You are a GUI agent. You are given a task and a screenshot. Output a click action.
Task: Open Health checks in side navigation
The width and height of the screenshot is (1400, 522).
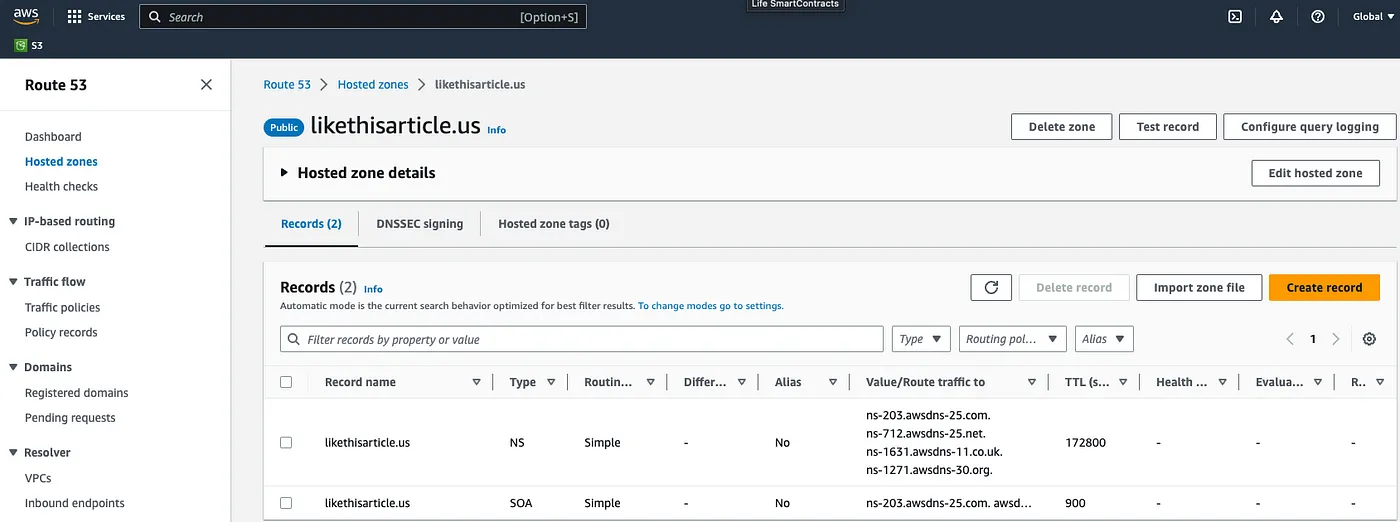click(x=61, y=187)
